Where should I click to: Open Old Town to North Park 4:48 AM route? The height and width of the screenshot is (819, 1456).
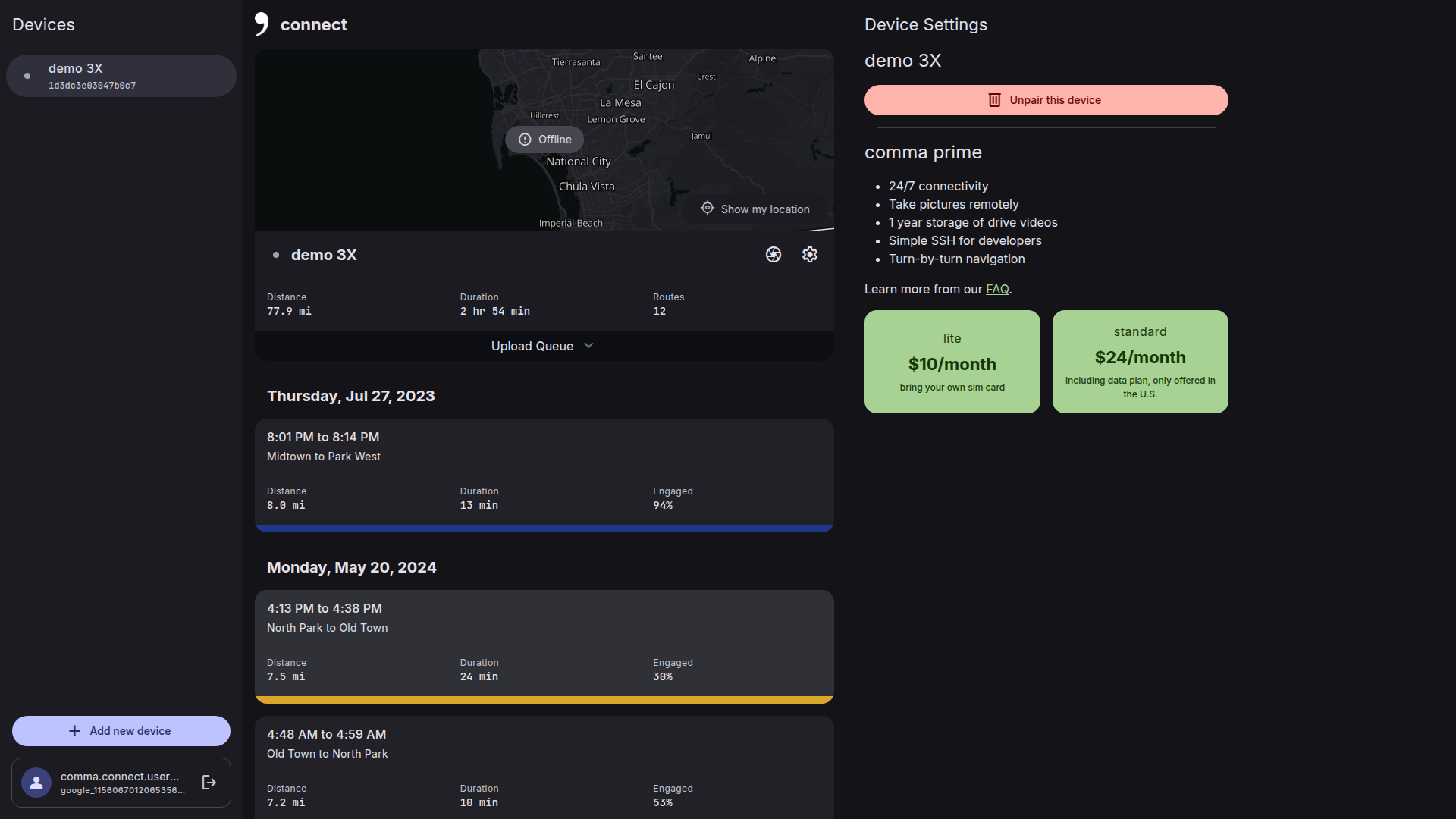[544, 766]
